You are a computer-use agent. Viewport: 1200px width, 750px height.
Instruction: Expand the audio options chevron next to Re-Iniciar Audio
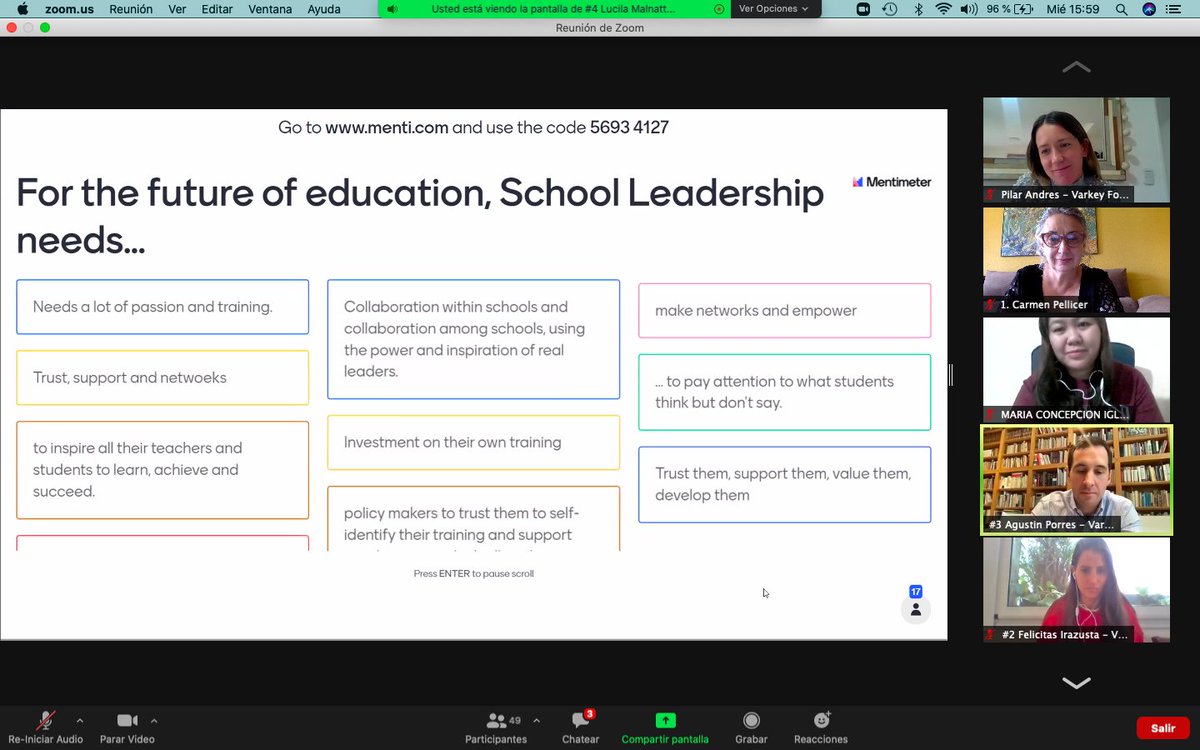(x=79, y=718)
